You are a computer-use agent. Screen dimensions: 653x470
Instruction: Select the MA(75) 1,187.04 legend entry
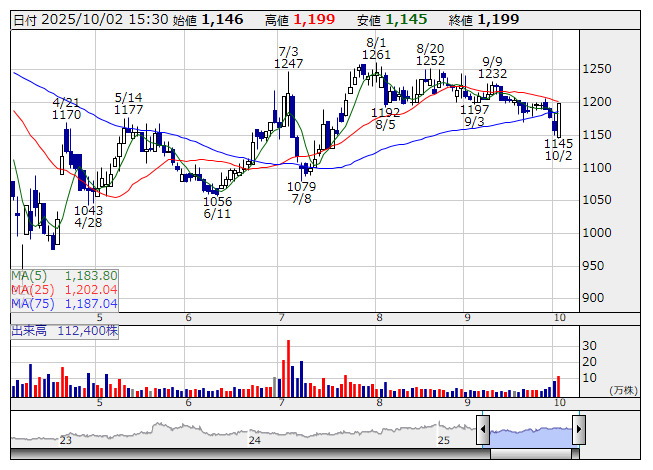[x=65, y=304]
